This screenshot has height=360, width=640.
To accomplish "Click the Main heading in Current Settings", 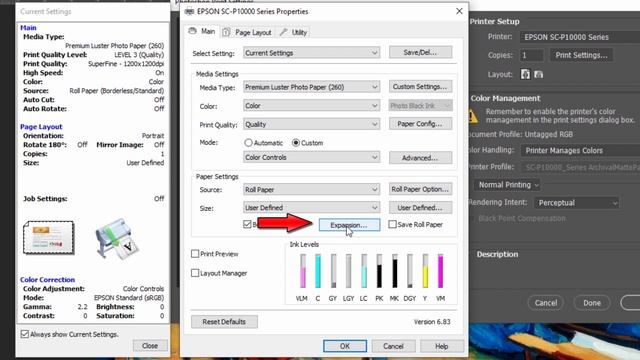I will pos(28,28).
